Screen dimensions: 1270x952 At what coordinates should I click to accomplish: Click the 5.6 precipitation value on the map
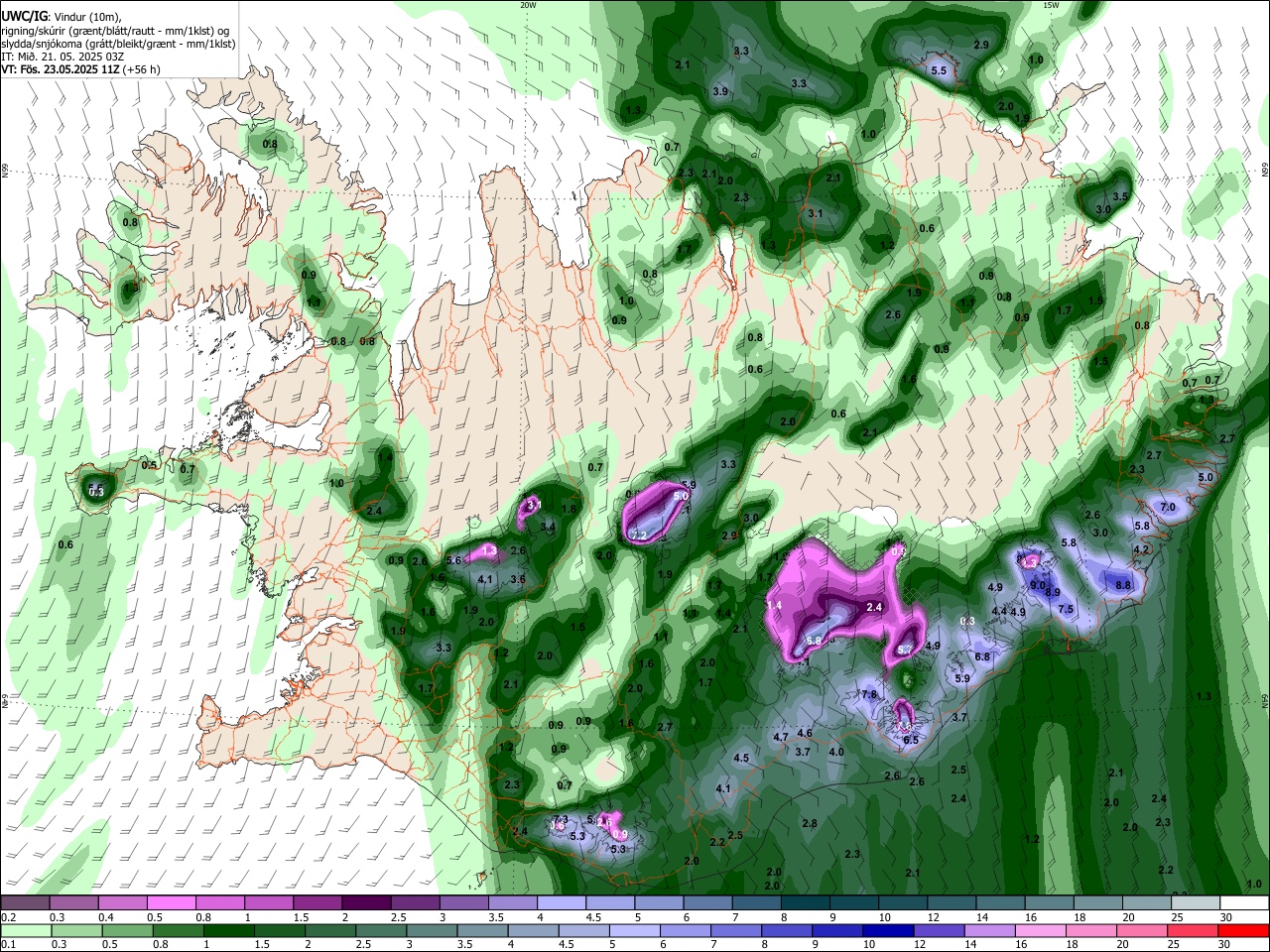[454, 560]
